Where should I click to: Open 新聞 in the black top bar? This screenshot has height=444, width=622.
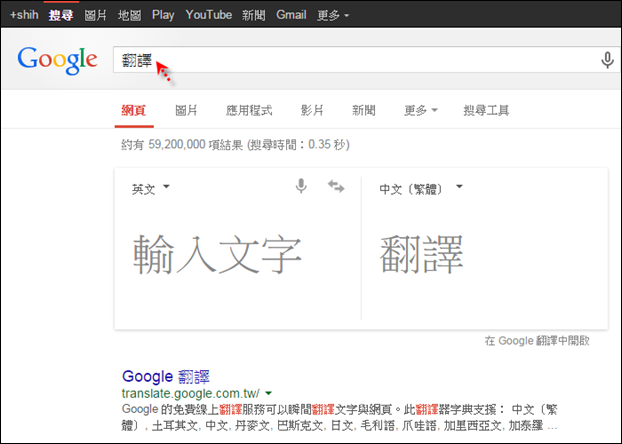click(253, 15)
